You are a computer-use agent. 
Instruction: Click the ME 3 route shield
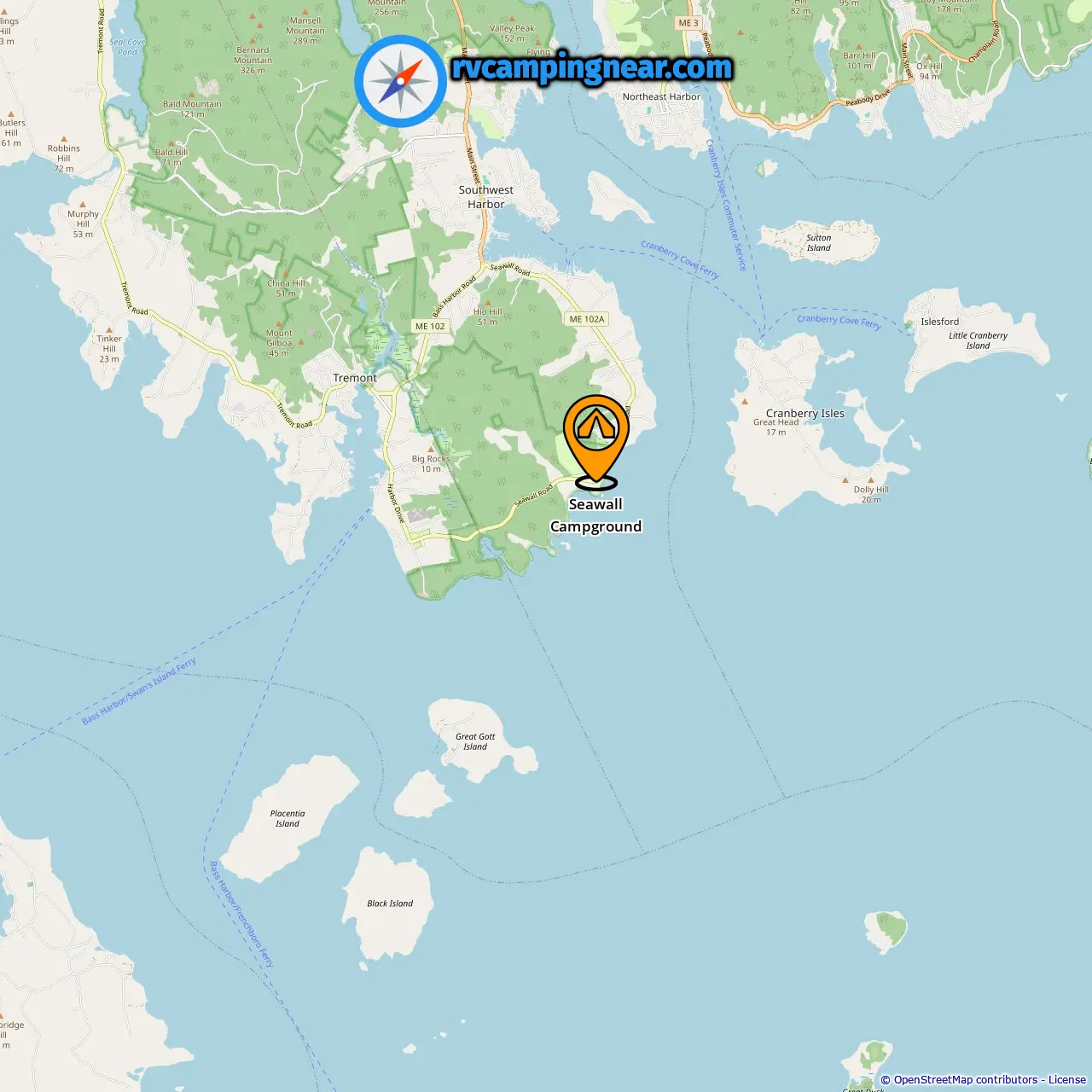pos(688,23)
